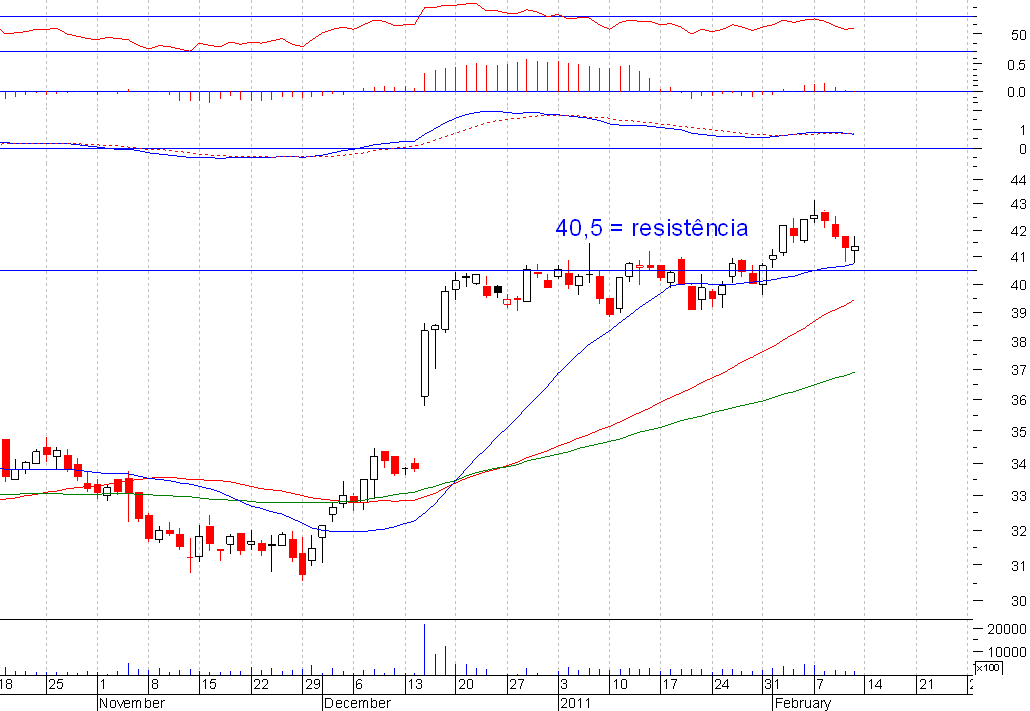Select the 36 price axis label
This screenshot has width=1030, height=711.
coord(1018,400)
